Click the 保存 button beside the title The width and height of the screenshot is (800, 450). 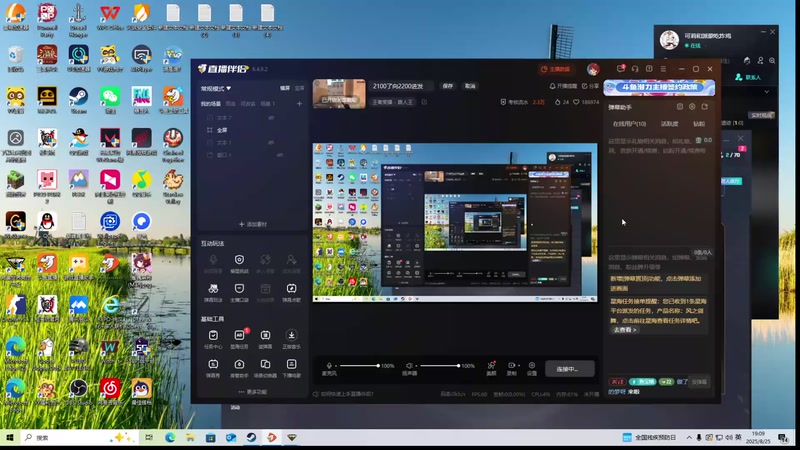447,86
